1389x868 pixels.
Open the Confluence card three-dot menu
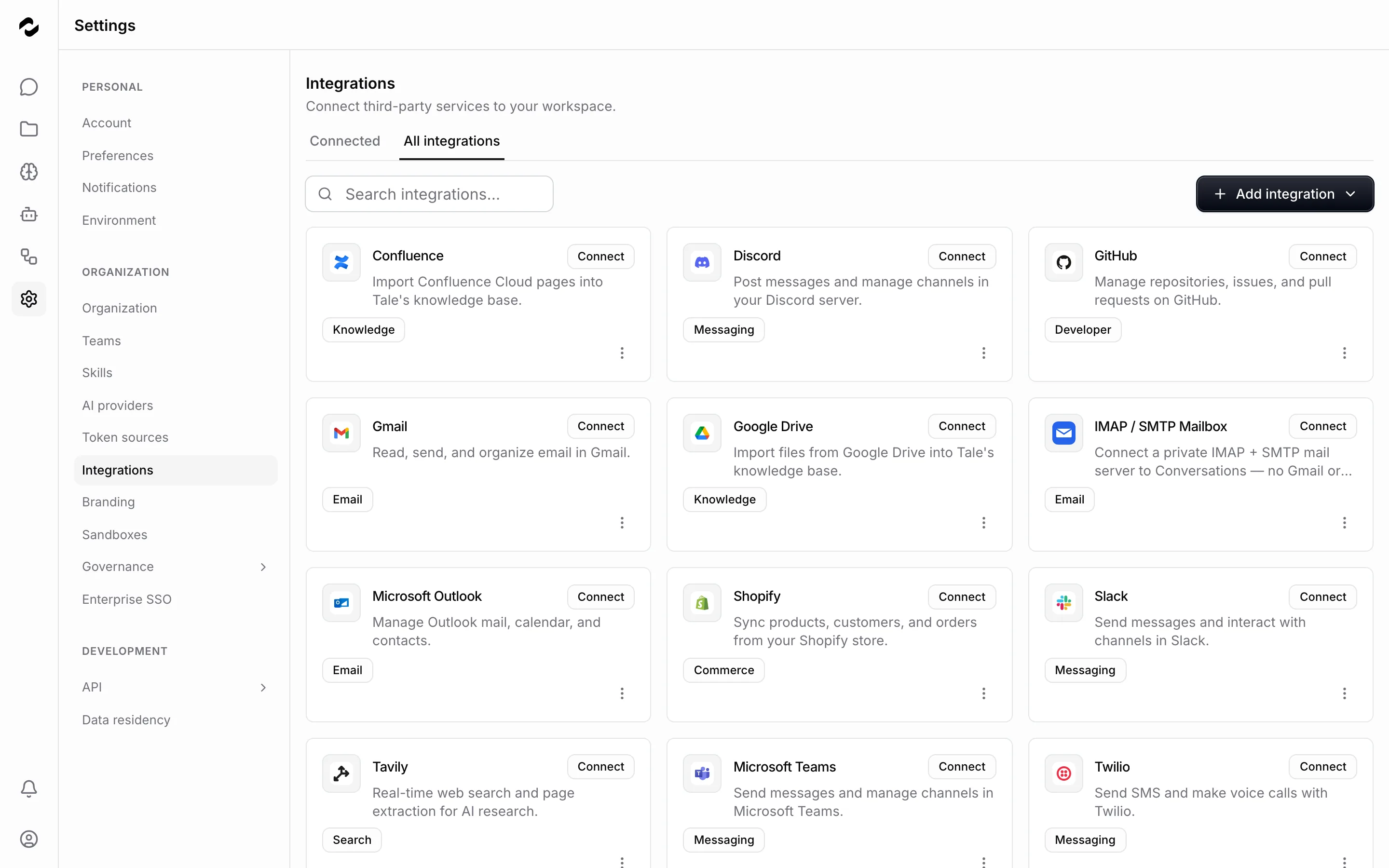coord(622,353)
